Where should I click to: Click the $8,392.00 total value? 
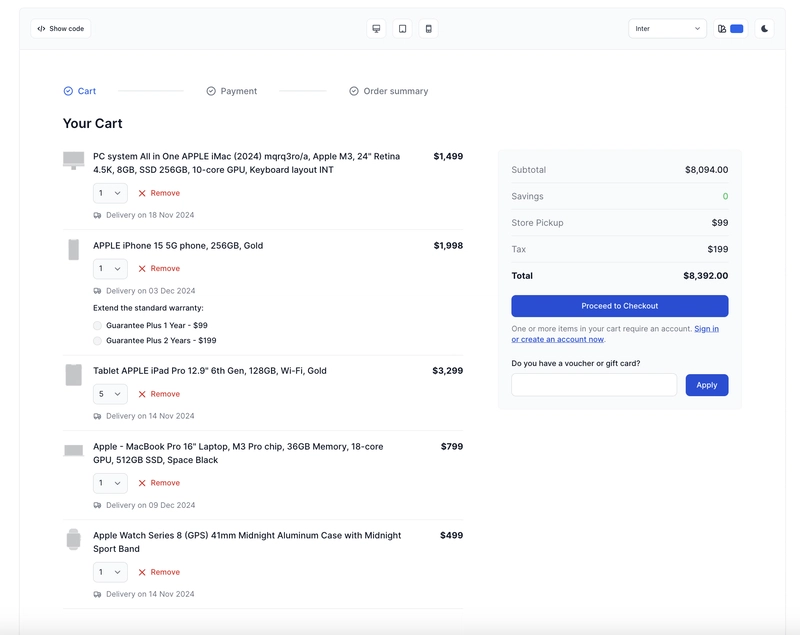click(x=706, y=276)
